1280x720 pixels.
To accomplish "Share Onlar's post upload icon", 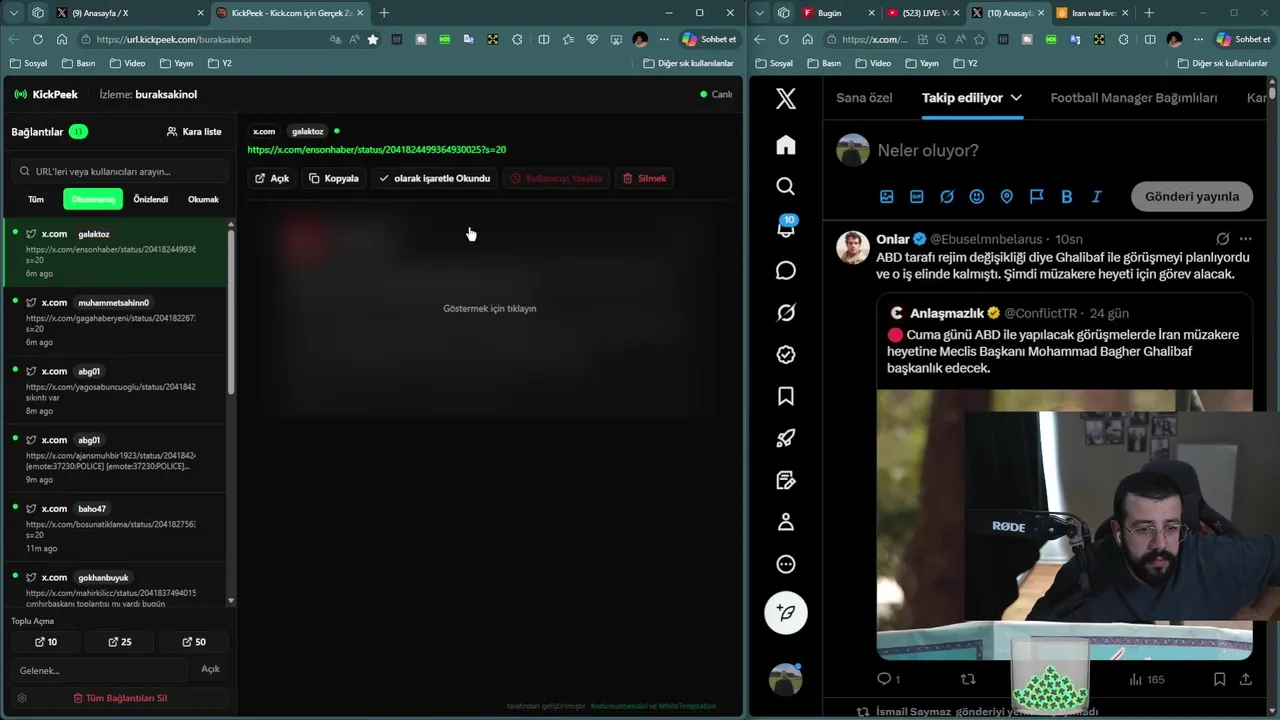I will (1245, 679).
